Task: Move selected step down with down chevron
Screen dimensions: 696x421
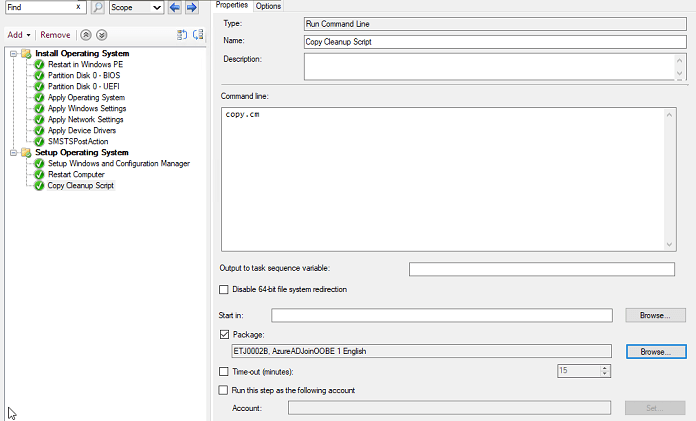Action: click(x=101, y=34)
